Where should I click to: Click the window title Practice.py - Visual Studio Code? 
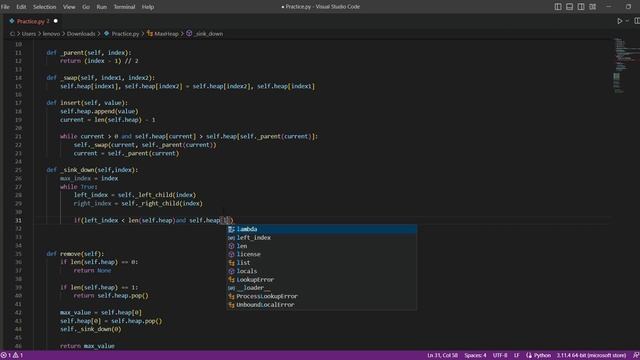(320, 7)
